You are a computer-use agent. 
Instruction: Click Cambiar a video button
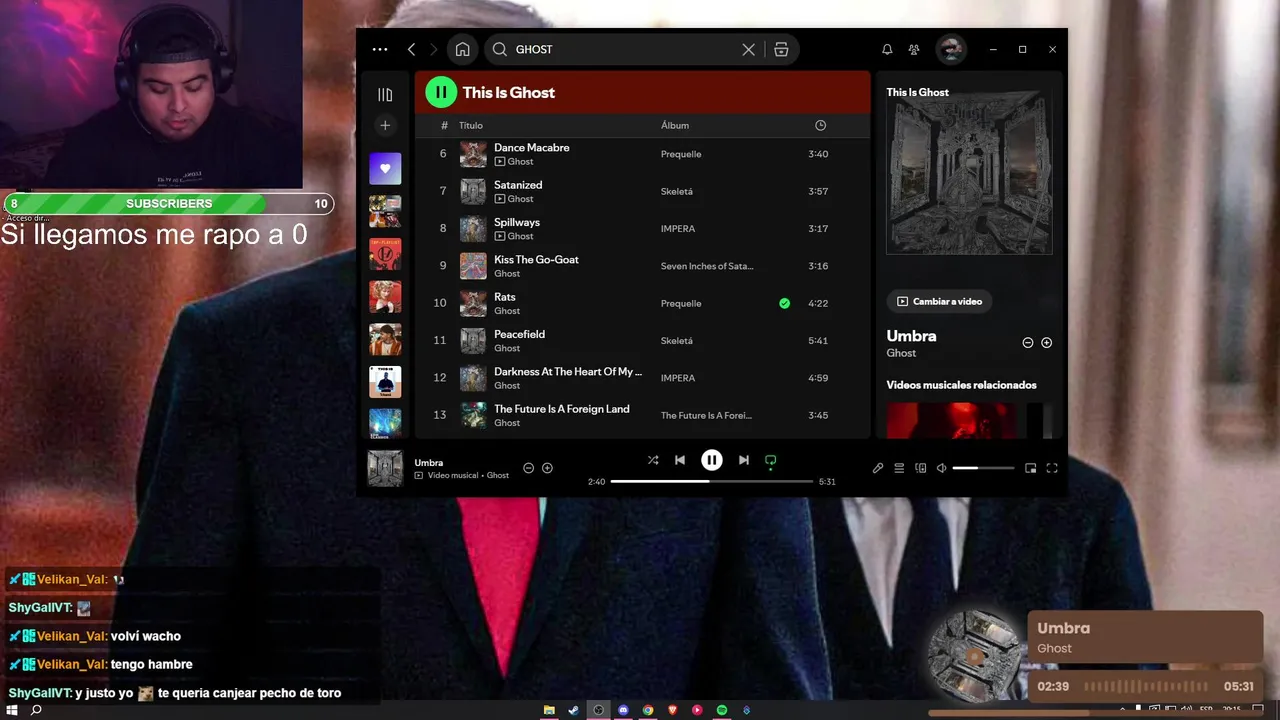point(939,301)
